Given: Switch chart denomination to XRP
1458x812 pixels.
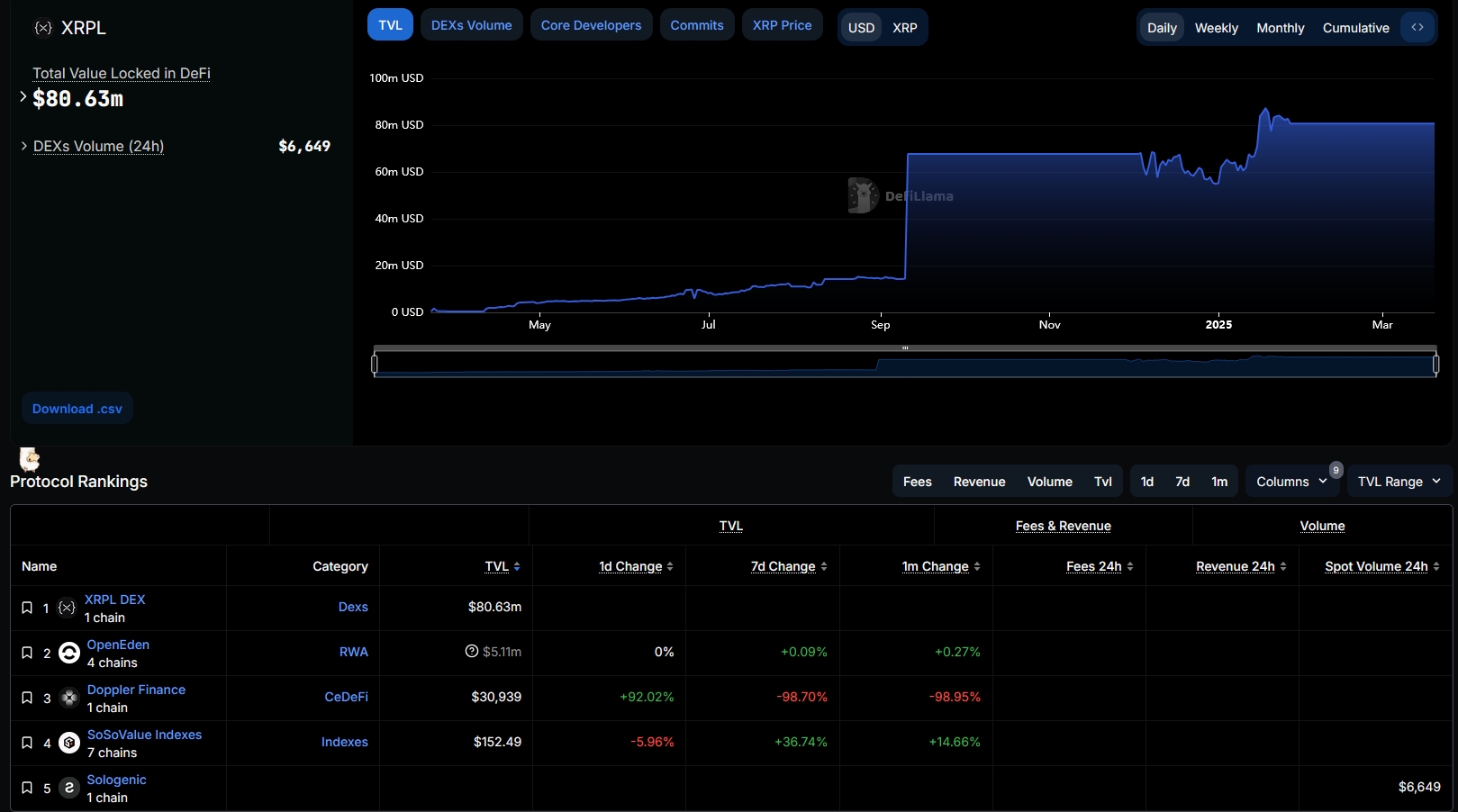Looking at the screenshot, I should click(x=905, y=28).
